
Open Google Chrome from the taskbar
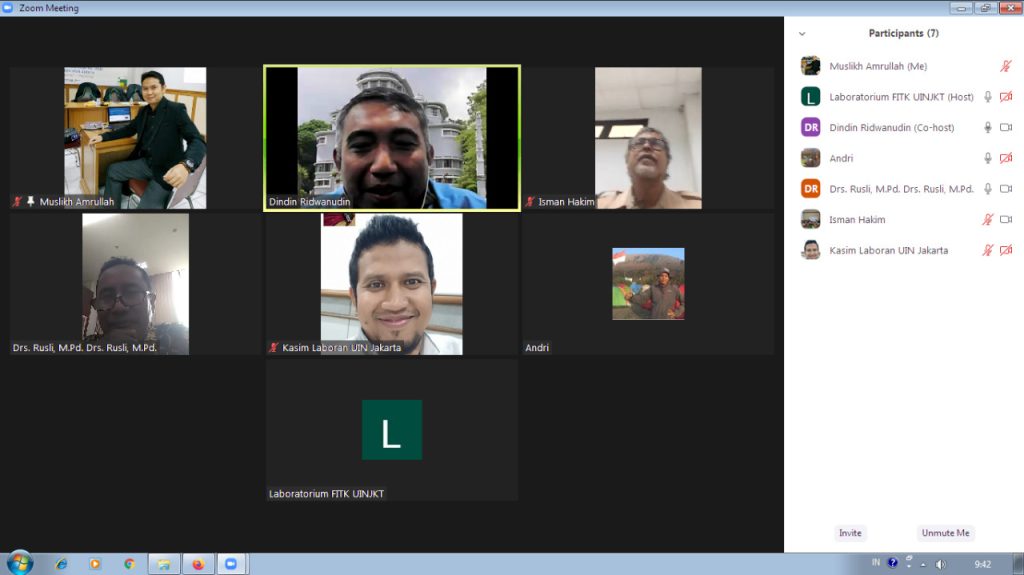(x=129, y=564)
